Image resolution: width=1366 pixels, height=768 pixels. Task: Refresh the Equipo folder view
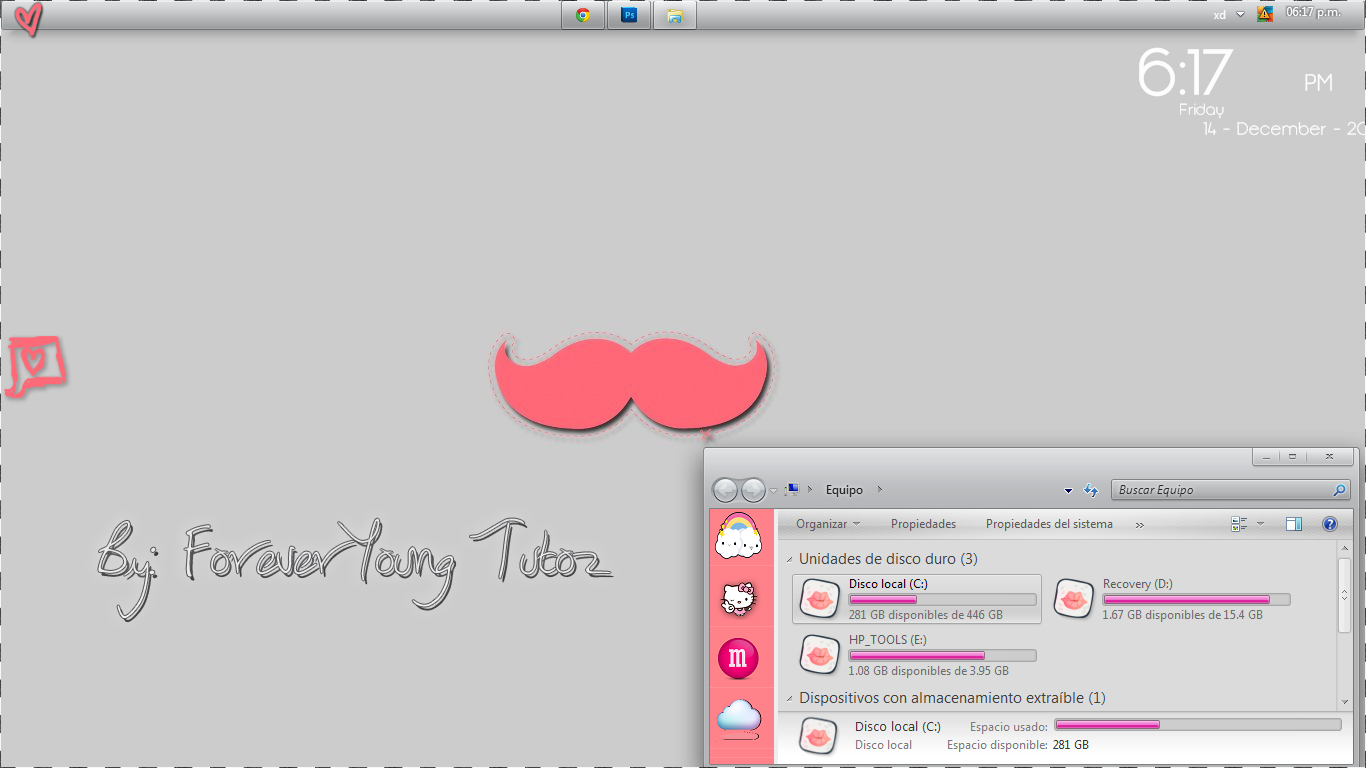pos(1091,491)
